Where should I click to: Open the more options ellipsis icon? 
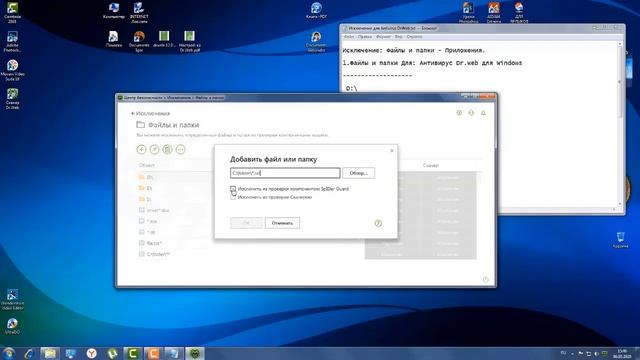tap(180, 149)
